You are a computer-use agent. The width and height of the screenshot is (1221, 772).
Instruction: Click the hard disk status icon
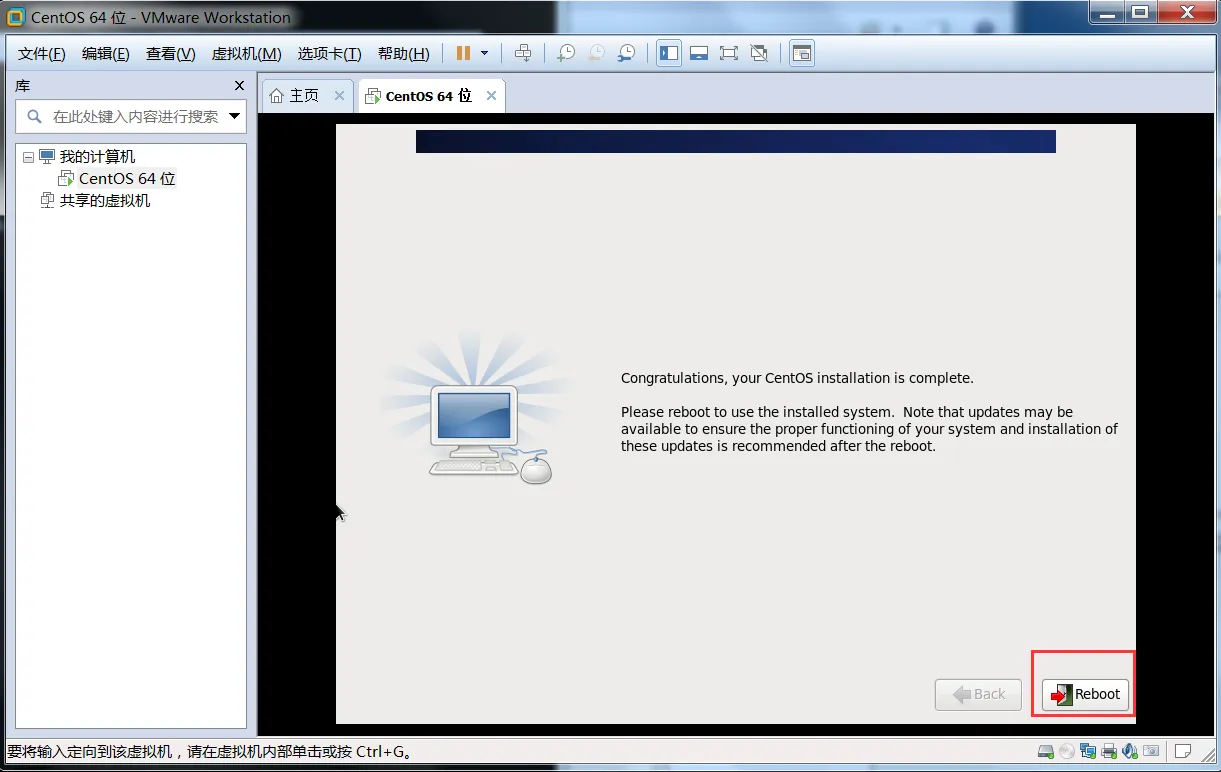coord(1045,751)
